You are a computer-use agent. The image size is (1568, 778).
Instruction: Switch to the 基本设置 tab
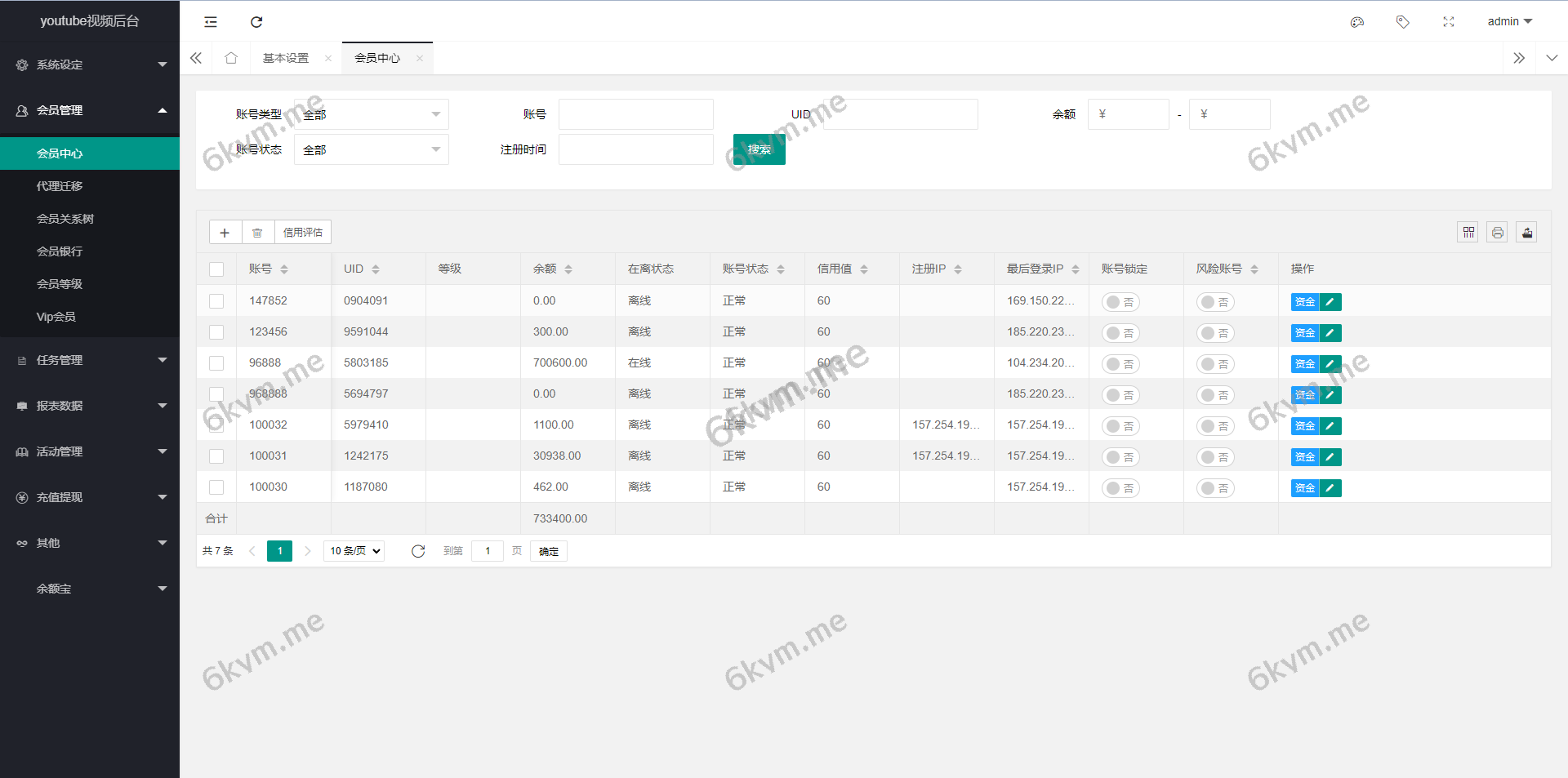tap(285, 58)
